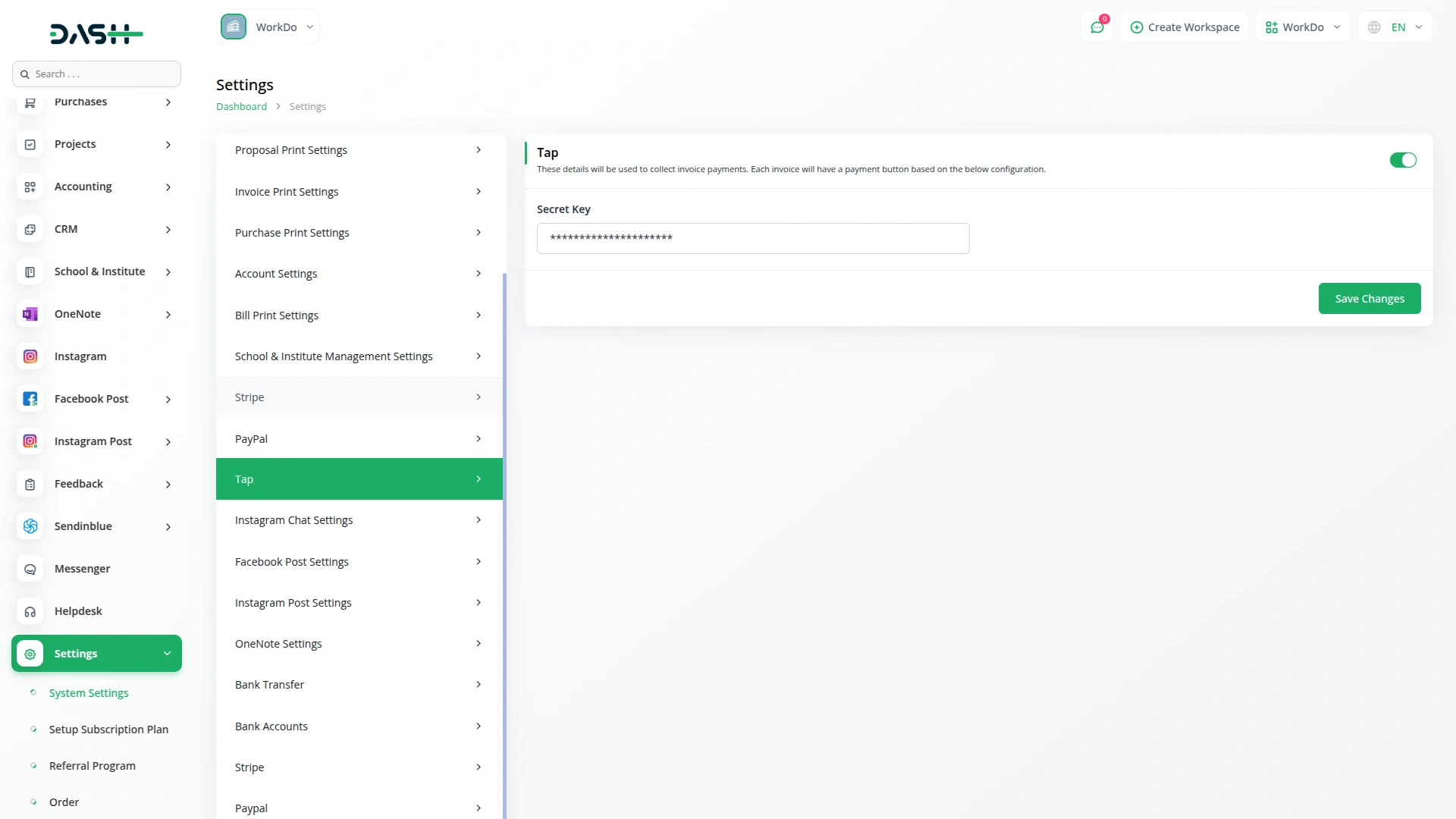
Task: Click in the Secret Key input field
Action: coord(752,239)
